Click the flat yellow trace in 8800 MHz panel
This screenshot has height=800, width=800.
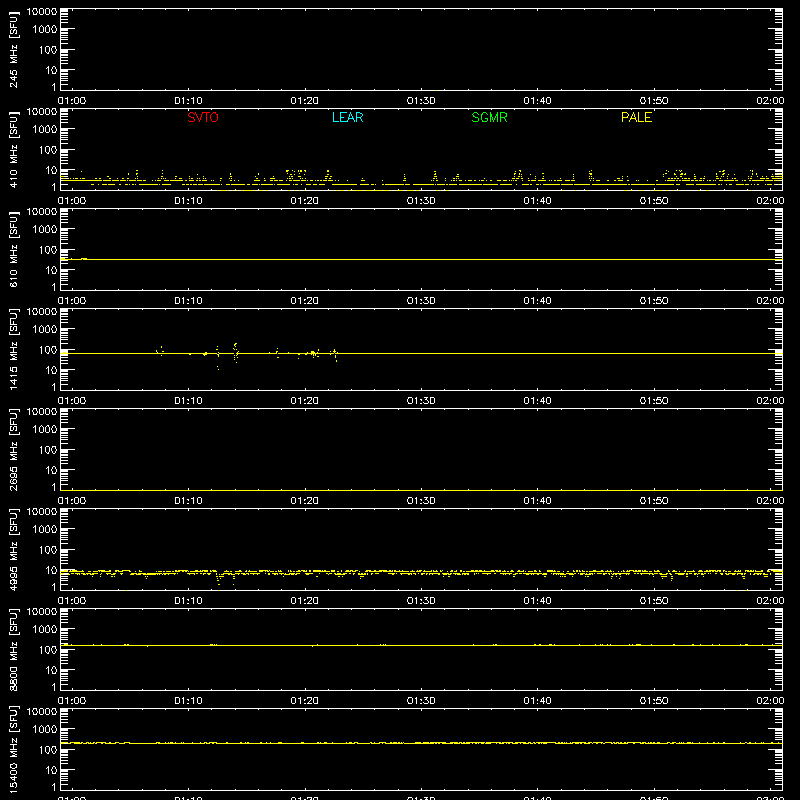tap(421, 645)
